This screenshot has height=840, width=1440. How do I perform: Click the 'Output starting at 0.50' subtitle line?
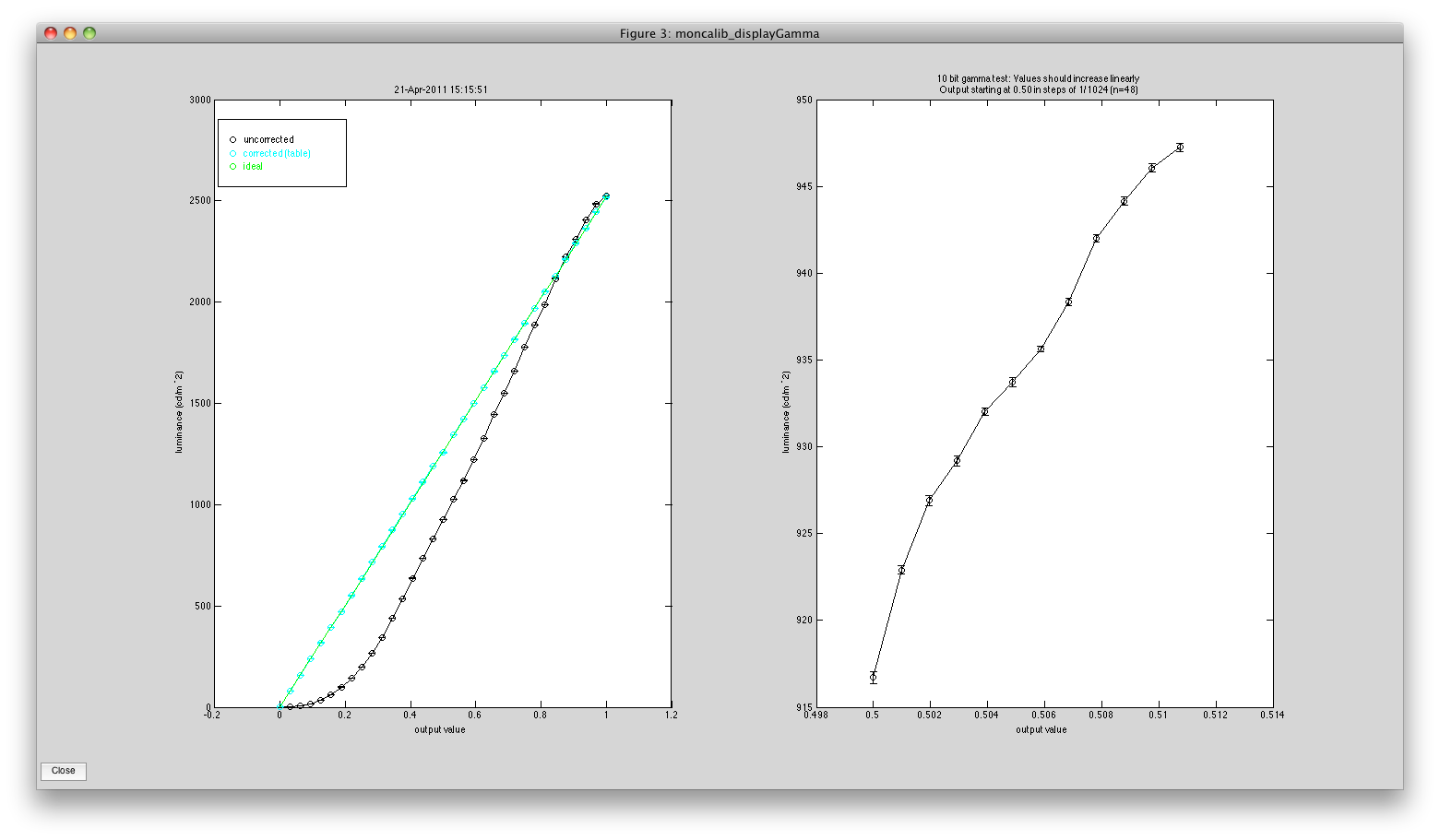(x=1038, y=90)
